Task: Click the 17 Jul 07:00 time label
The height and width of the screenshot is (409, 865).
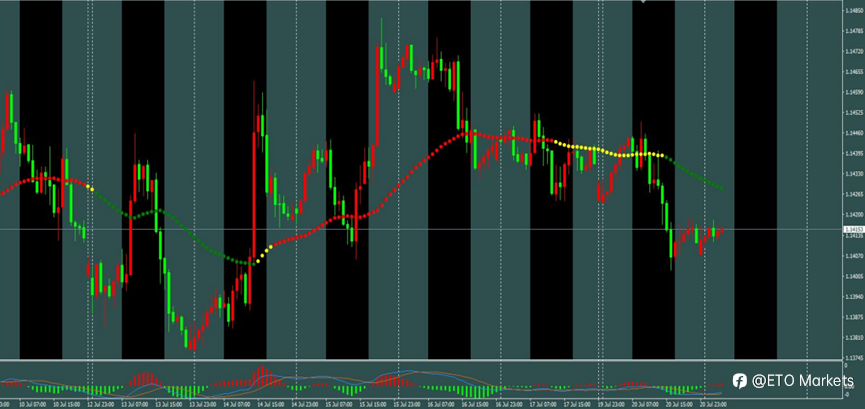Action: 543,405
